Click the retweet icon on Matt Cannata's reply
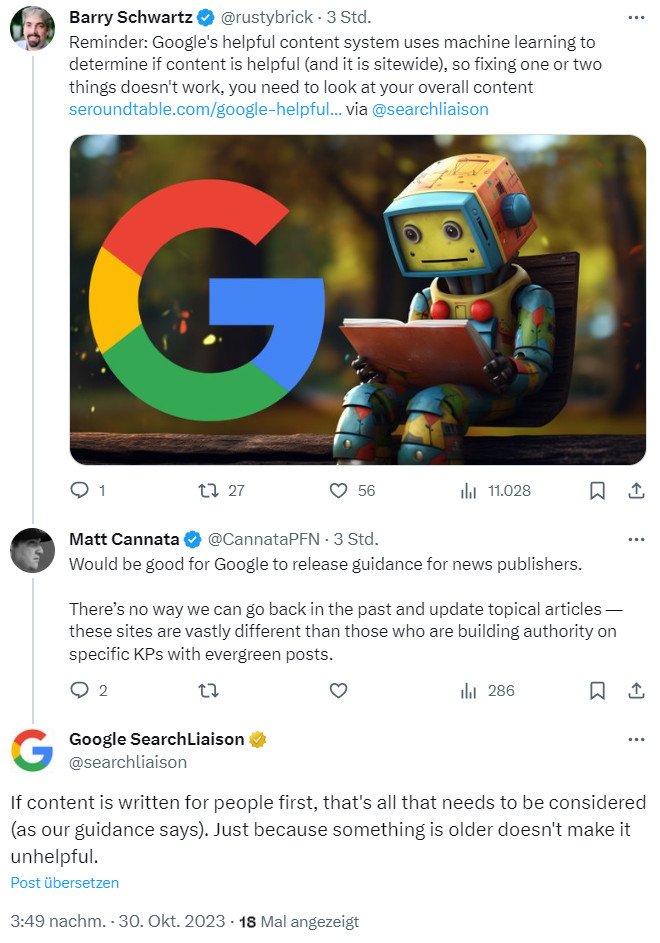660x943 pixels. (208, 691)
